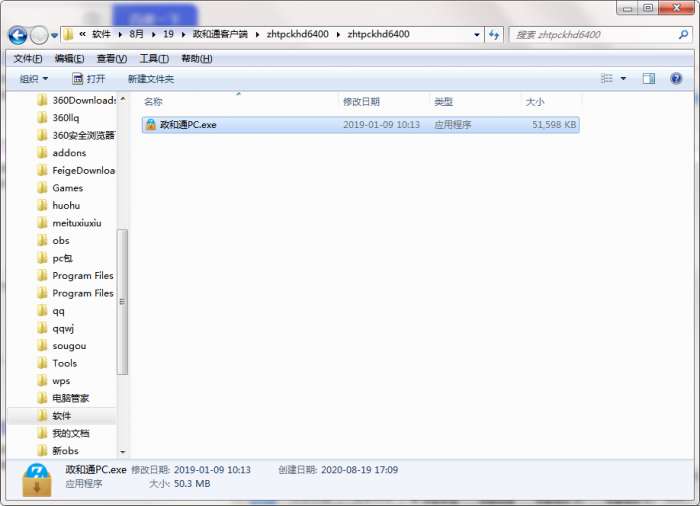Sort by the 大小 column header
Viewport: 700px width, 506px height.
[x=535, y=102]
